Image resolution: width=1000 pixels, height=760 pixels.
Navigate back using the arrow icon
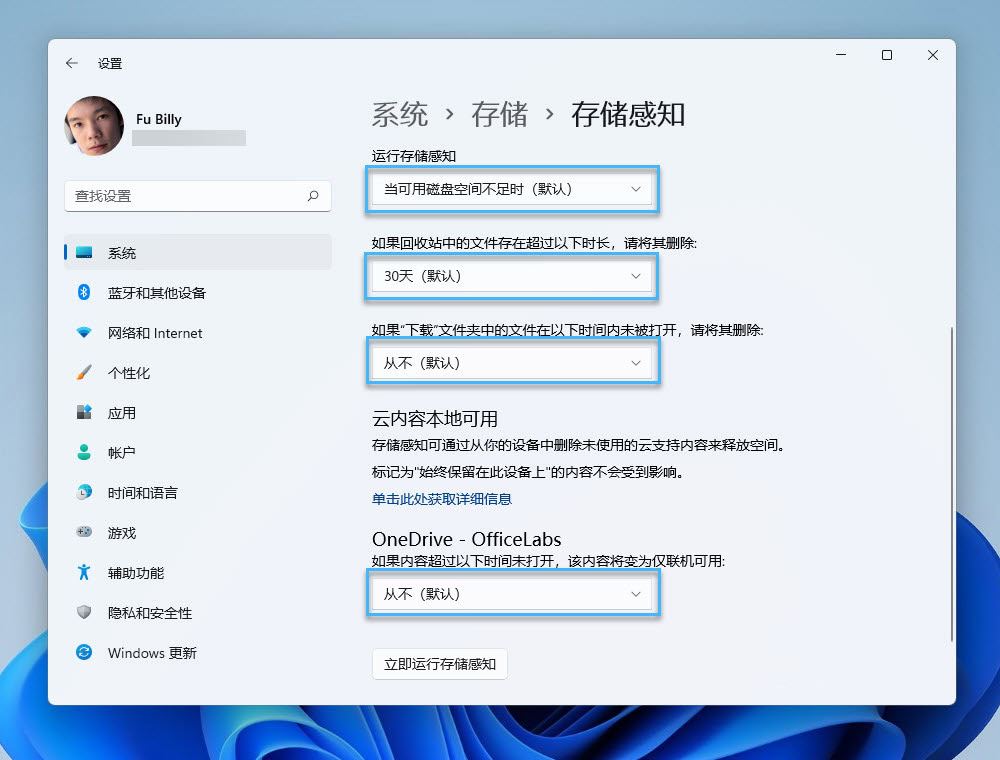click(x=71, y=62)
